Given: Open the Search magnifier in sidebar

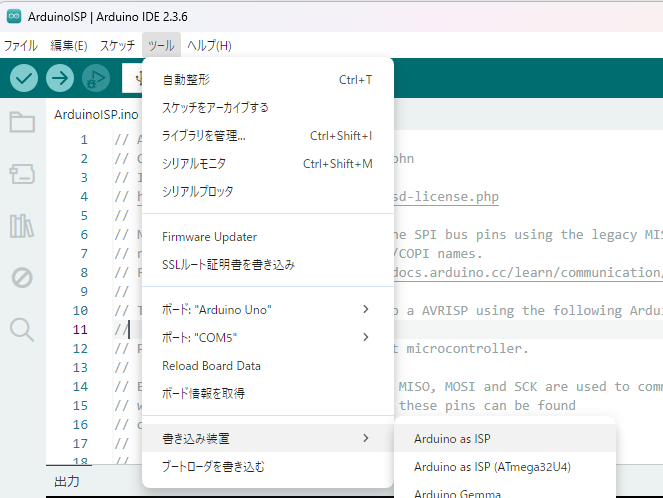Looking at the screenshot, I should 21,328.
